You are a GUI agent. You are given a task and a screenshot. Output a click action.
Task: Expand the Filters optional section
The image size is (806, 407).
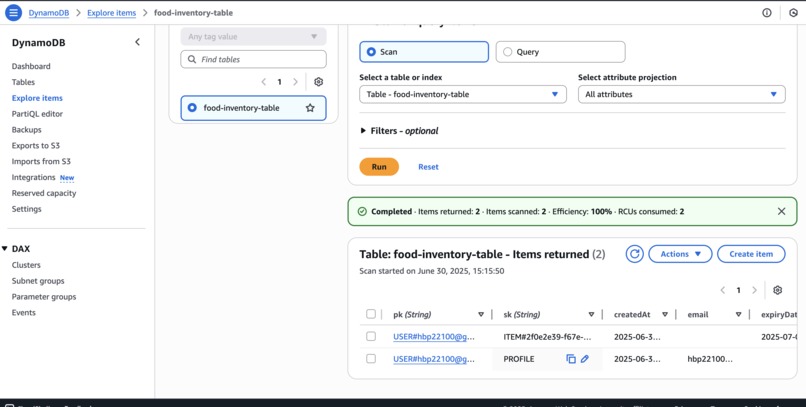(399, 131)
